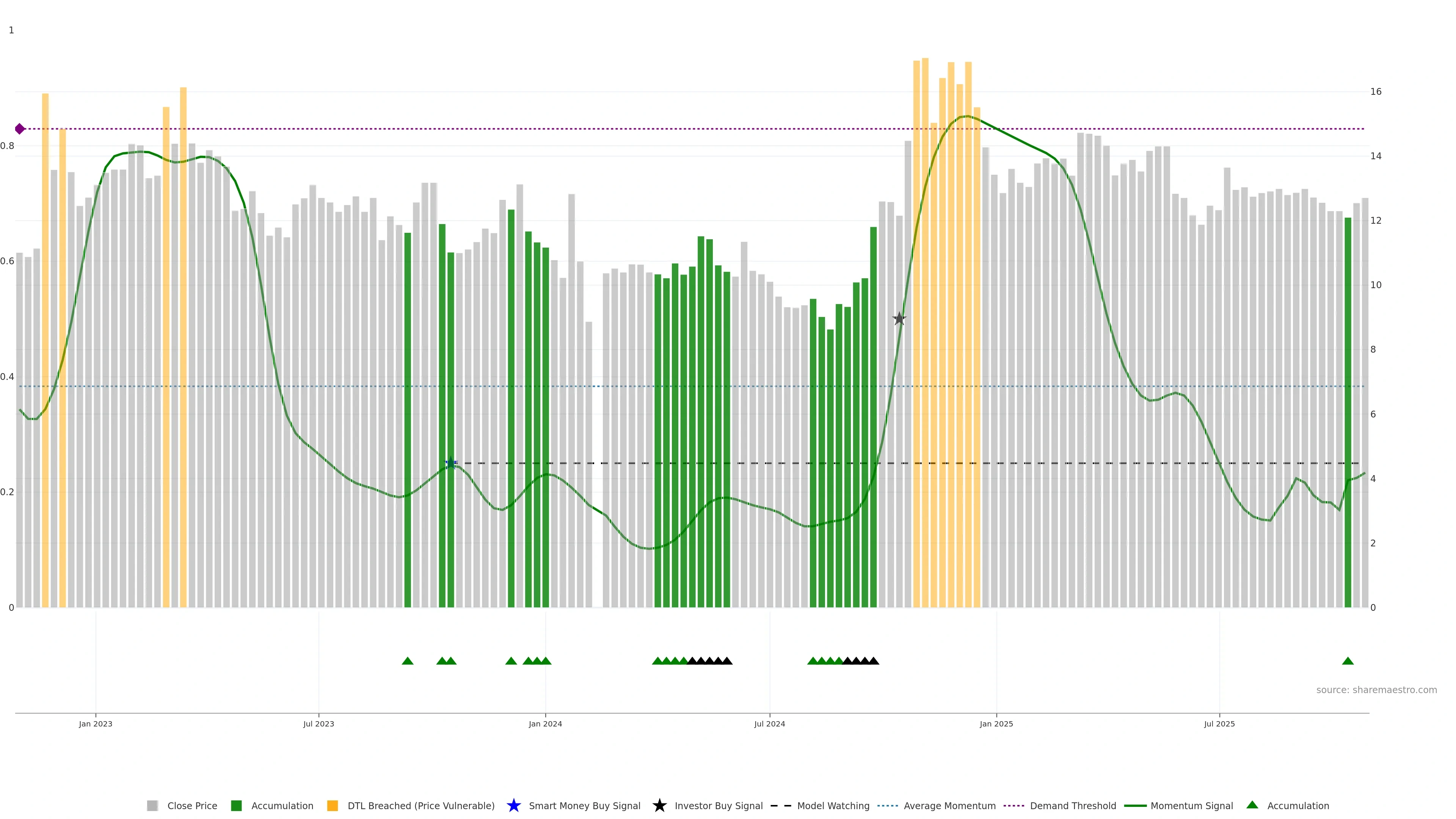Click the blue star marker on the chart
The height and width of the screenshot is (819, 1456).
pos(450,463)
